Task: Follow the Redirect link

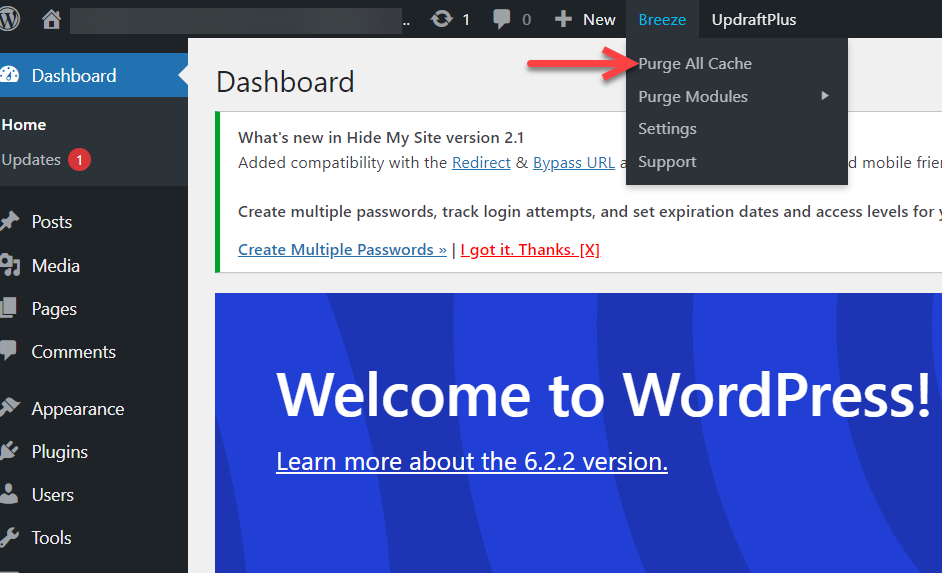Action: pos(481,162)
